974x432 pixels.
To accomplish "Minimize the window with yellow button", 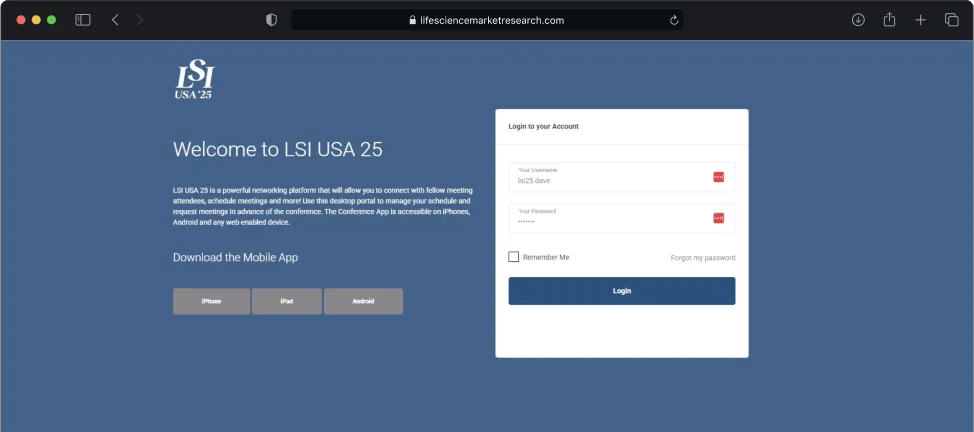I will [x=36, y=20].
